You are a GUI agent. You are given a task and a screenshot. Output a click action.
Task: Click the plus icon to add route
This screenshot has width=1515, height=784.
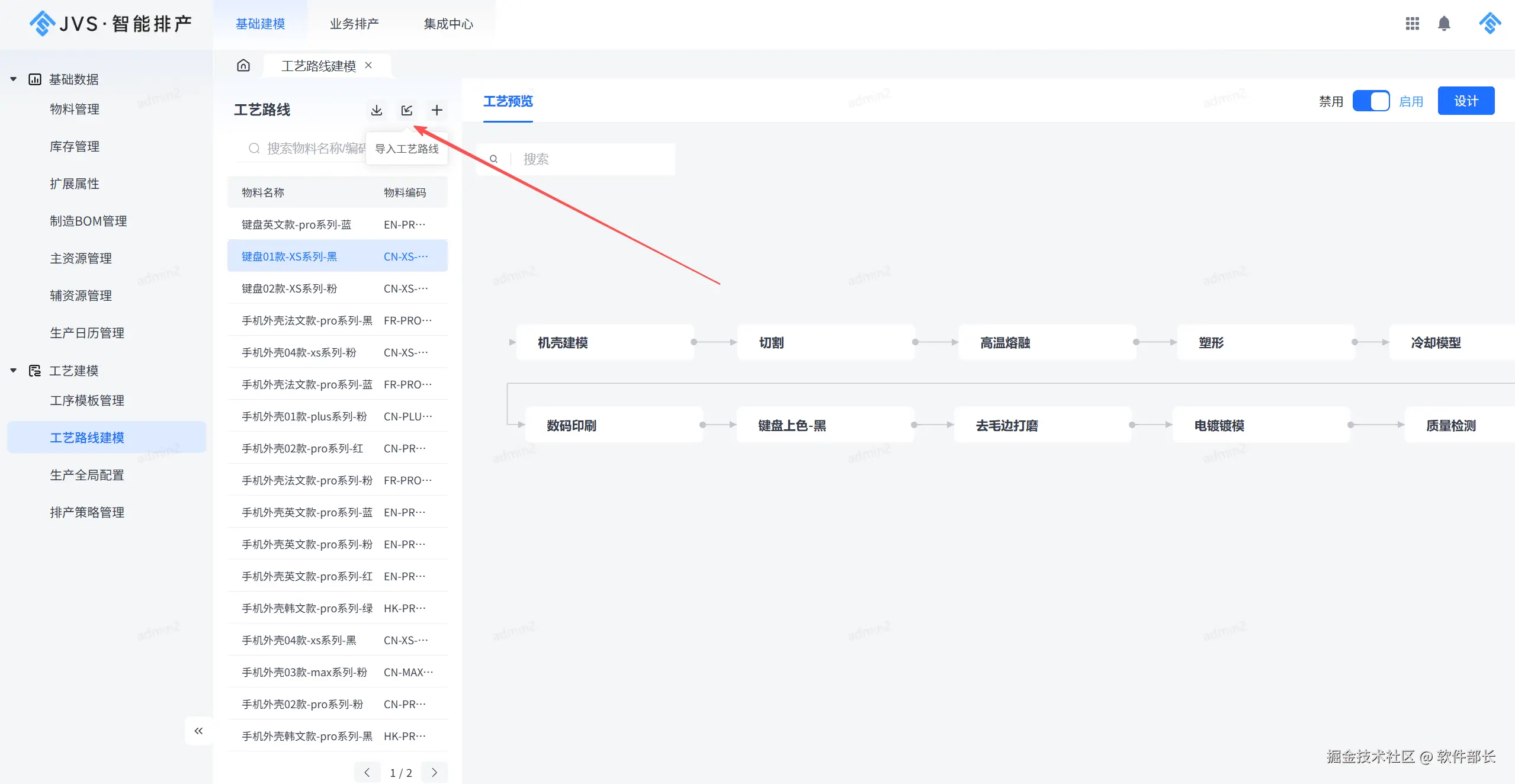(436, 110)
